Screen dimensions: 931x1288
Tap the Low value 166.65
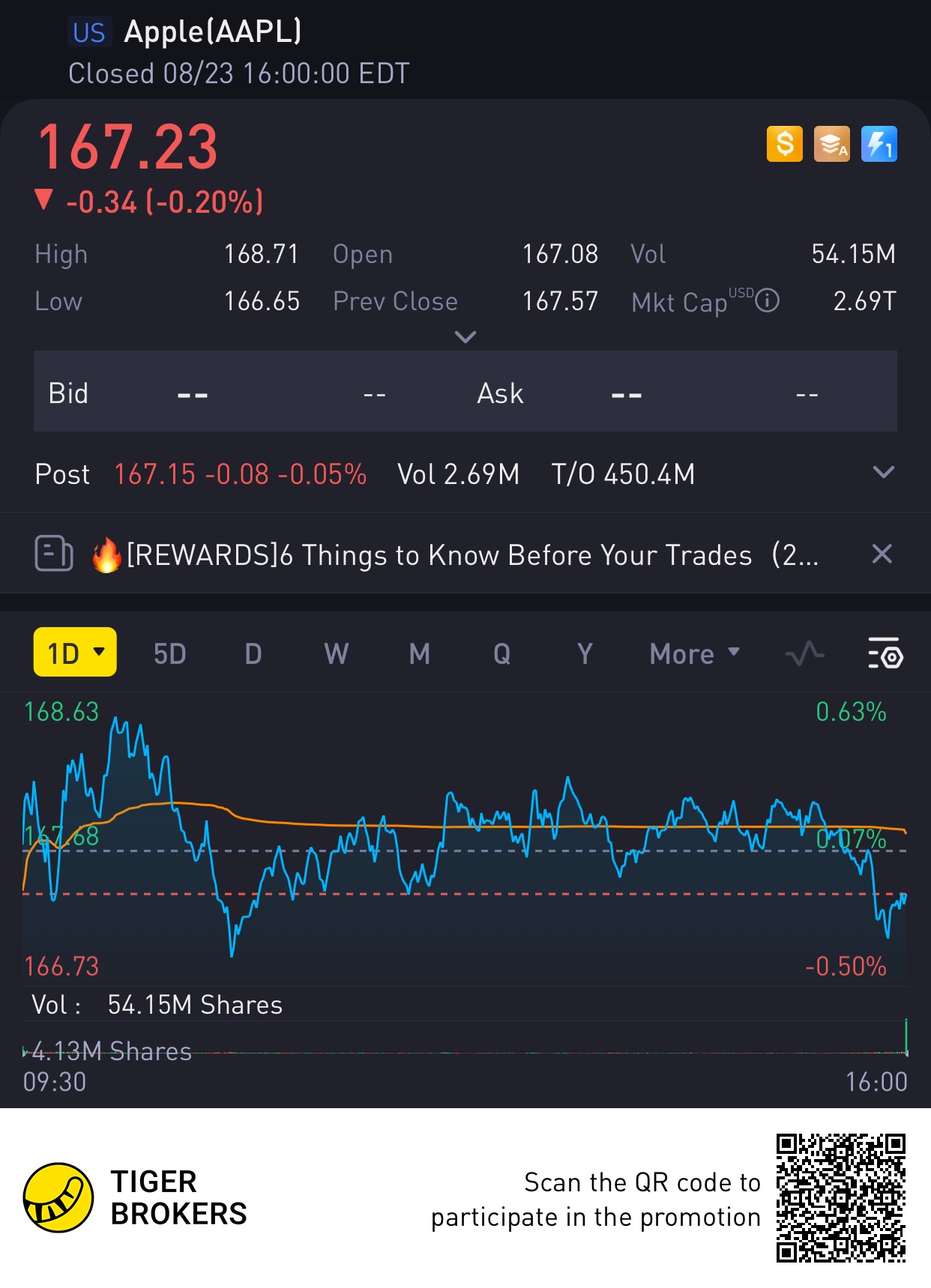[x=262, y=301]
